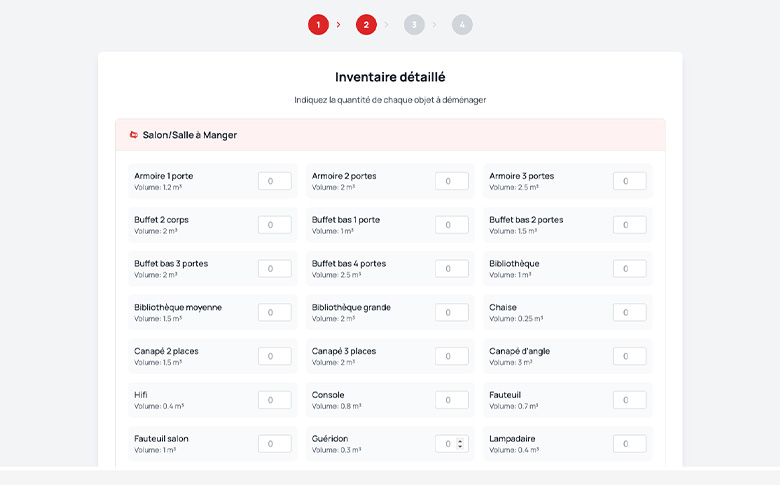Open the step 4 circle
This screenshot has width=780, height=485.
point(462,25)
